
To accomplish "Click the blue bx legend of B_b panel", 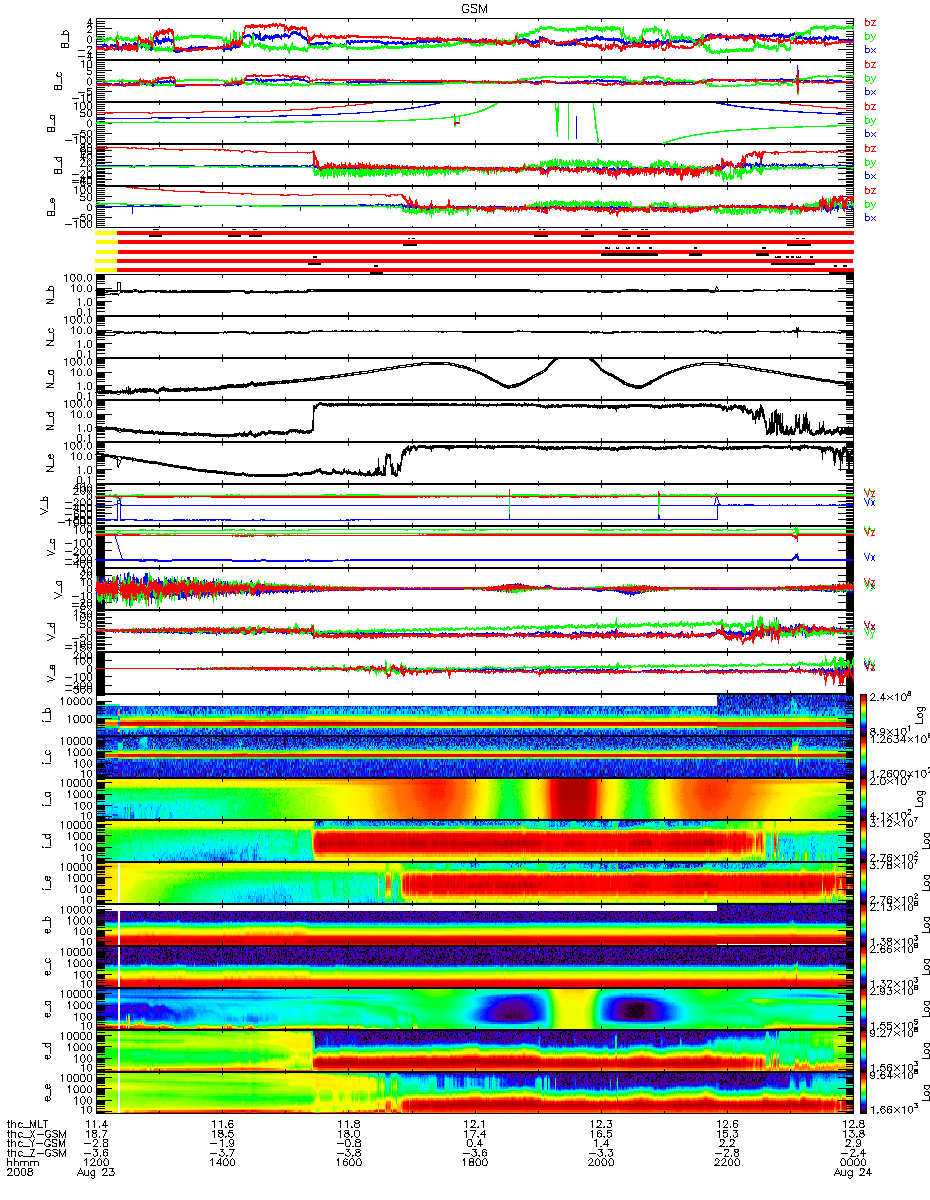I will (x=868, y=49).
